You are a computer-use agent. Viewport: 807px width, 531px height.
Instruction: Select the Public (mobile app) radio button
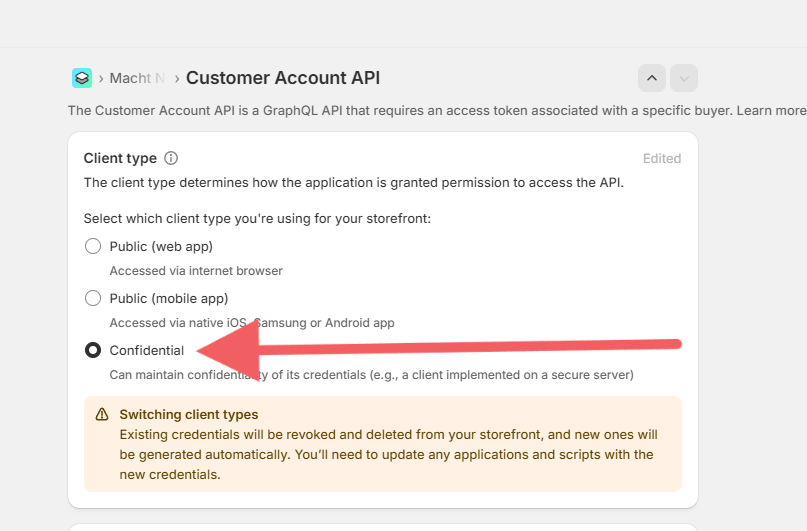(x=93, y=298)
